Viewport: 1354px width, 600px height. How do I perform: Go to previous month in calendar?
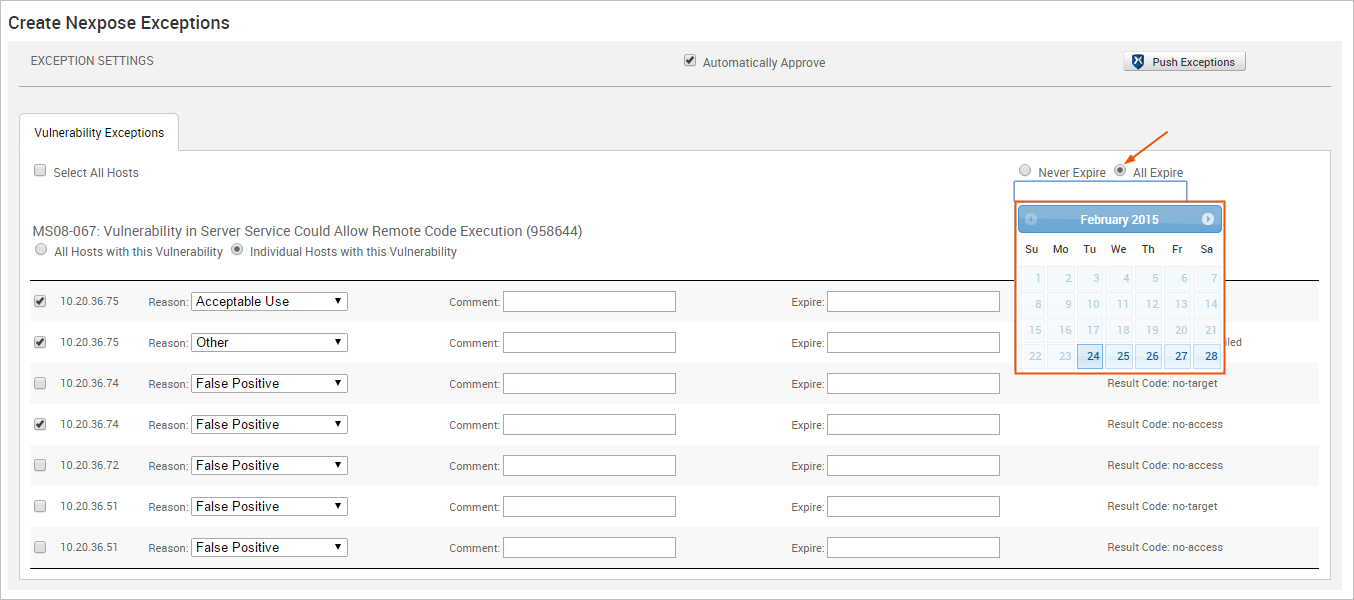[x=1031, y=219]
